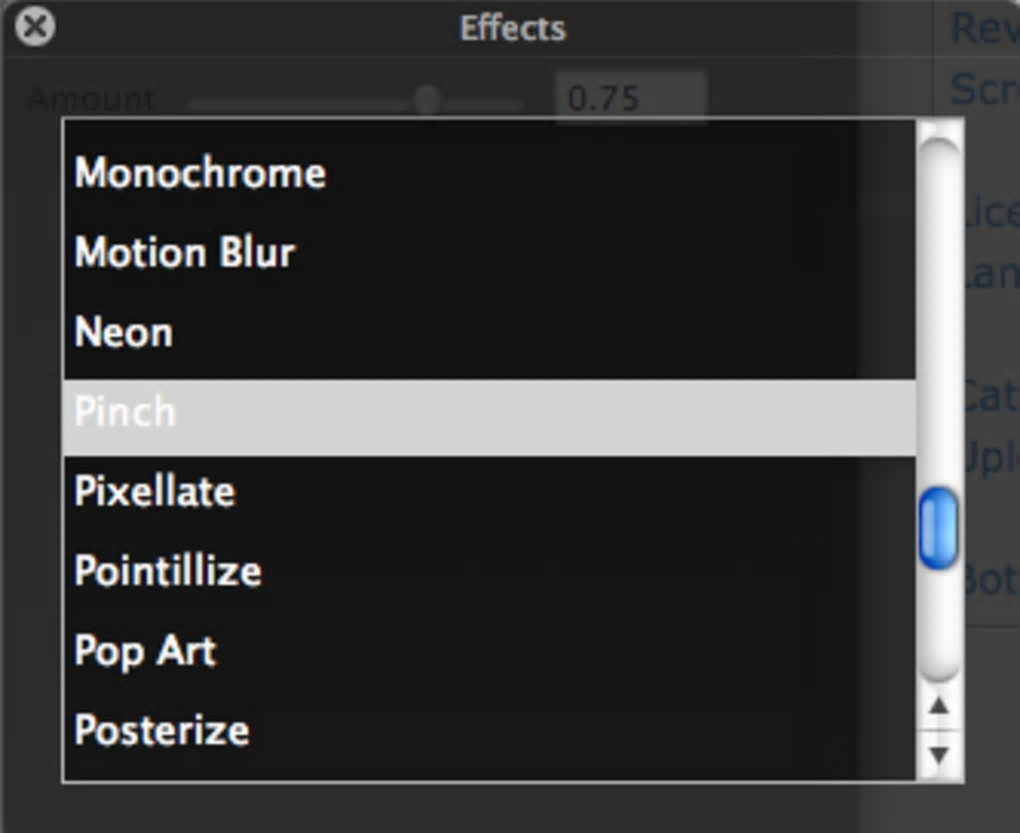Viewport: 1020px width, 833px height.
Task: Click the Amount label
Action: point(92,99)
